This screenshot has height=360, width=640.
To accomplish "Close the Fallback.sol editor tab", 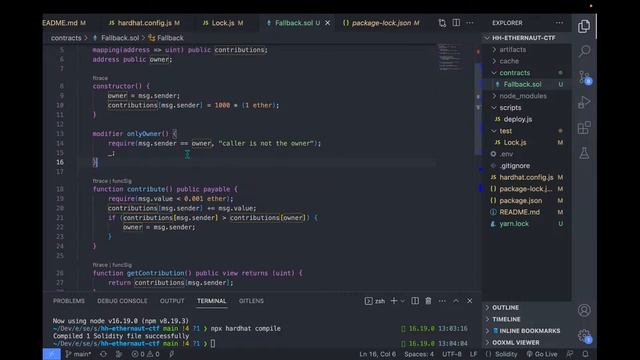I will 327,23.
